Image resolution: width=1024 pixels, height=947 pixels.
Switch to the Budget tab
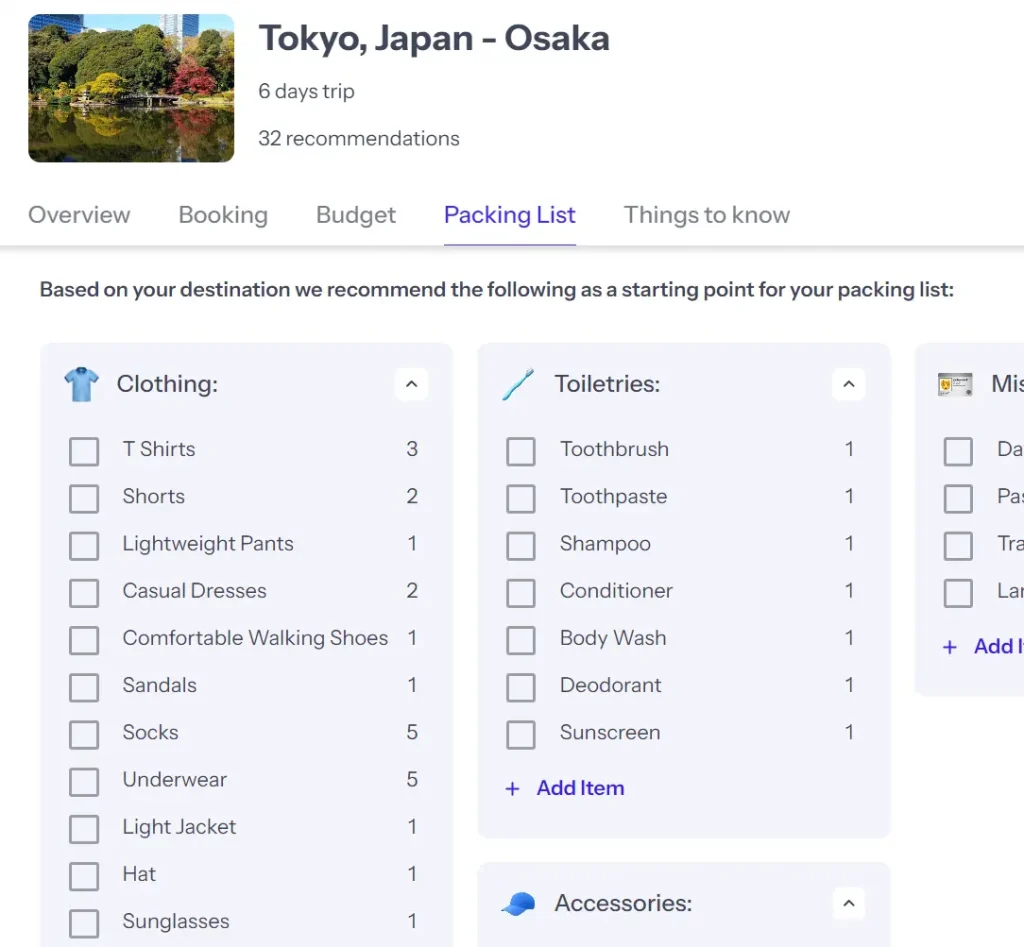coord(355,215)
